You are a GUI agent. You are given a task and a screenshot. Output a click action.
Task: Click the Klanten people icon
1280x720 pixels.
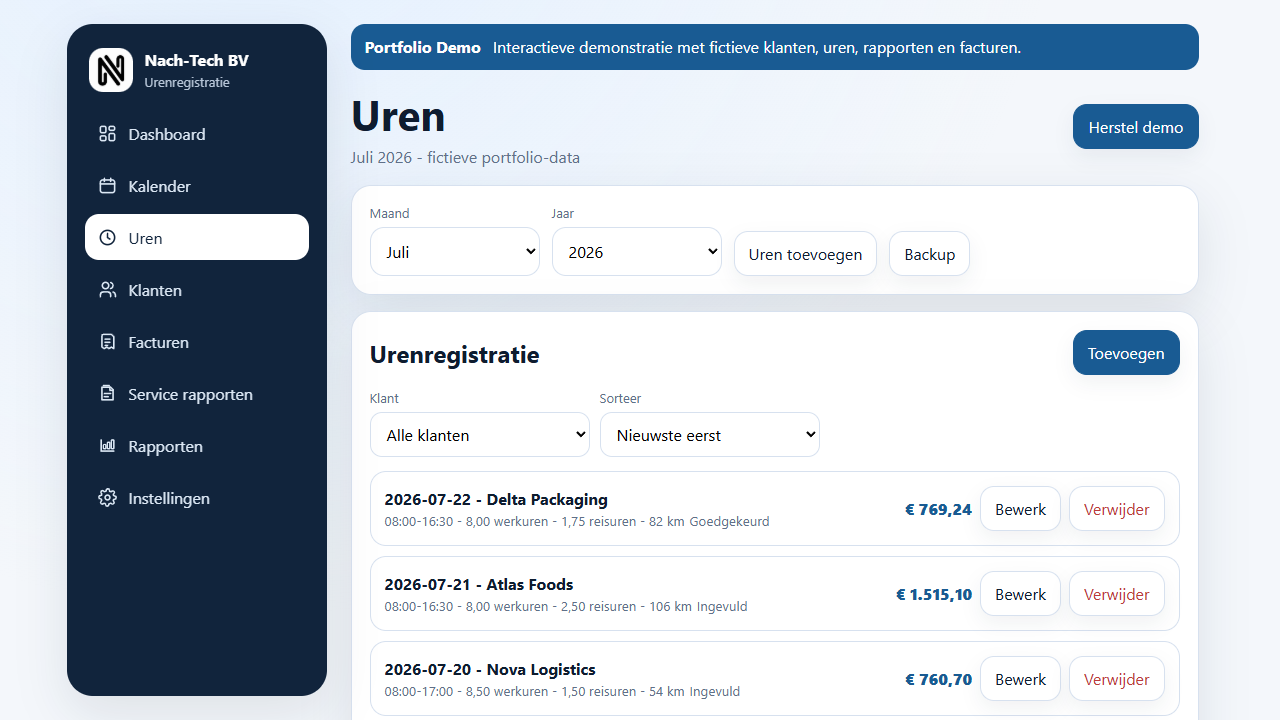click(x=107, y=290)
